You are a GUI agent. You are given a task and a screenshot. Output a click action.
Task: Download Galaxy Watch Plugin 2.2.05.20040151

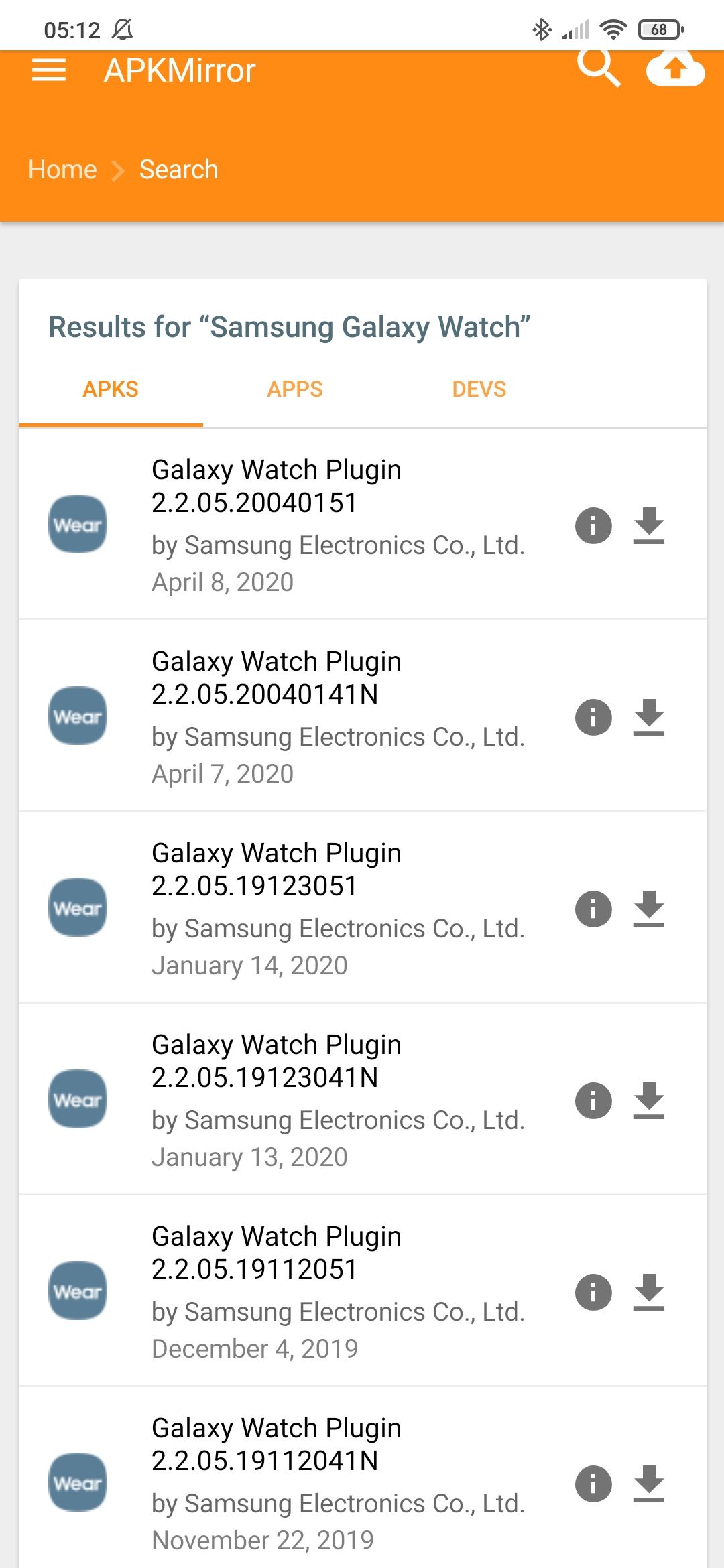(x=649, y=525)
